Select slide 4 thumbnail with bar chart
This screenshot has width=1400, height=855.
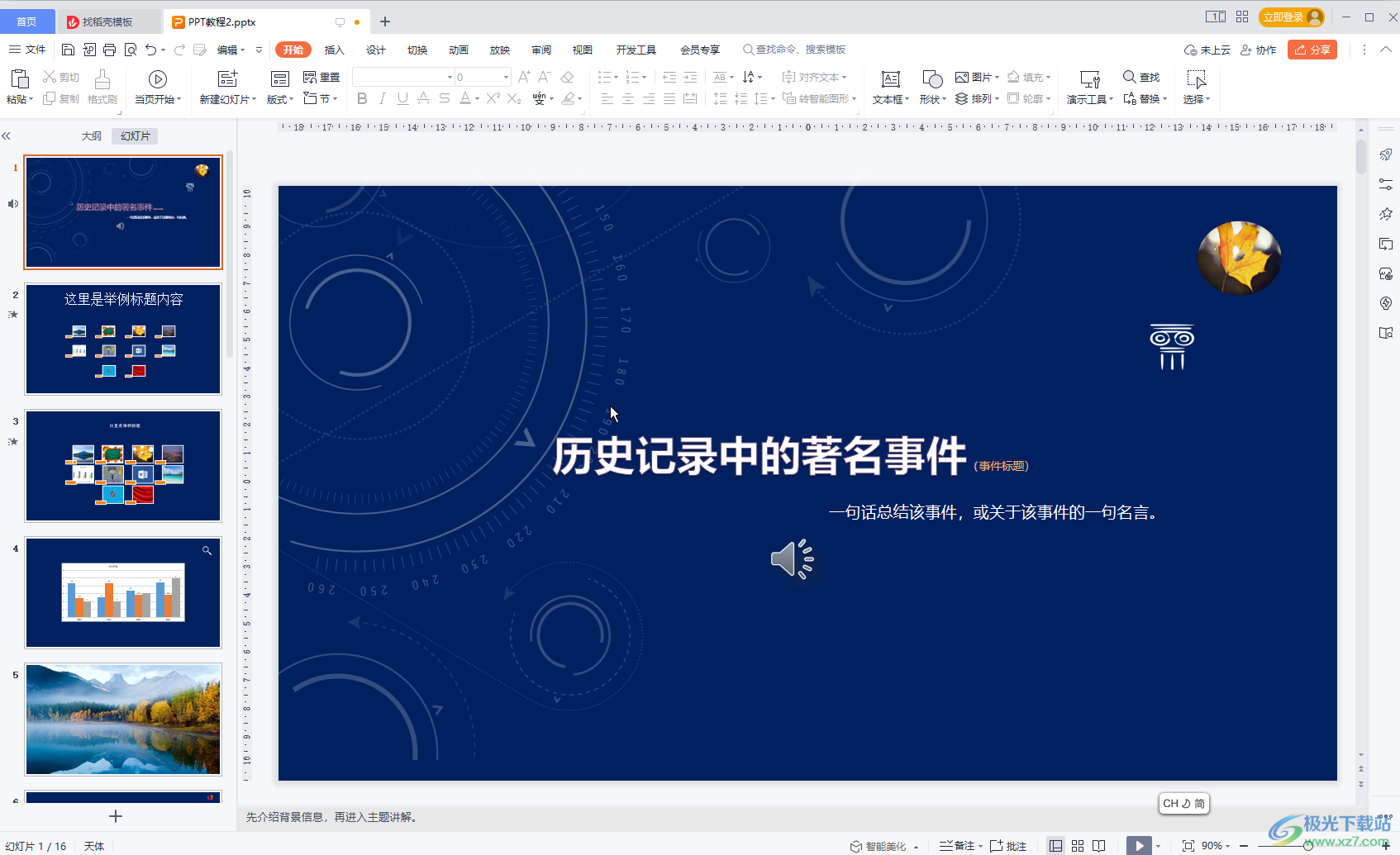123,592
